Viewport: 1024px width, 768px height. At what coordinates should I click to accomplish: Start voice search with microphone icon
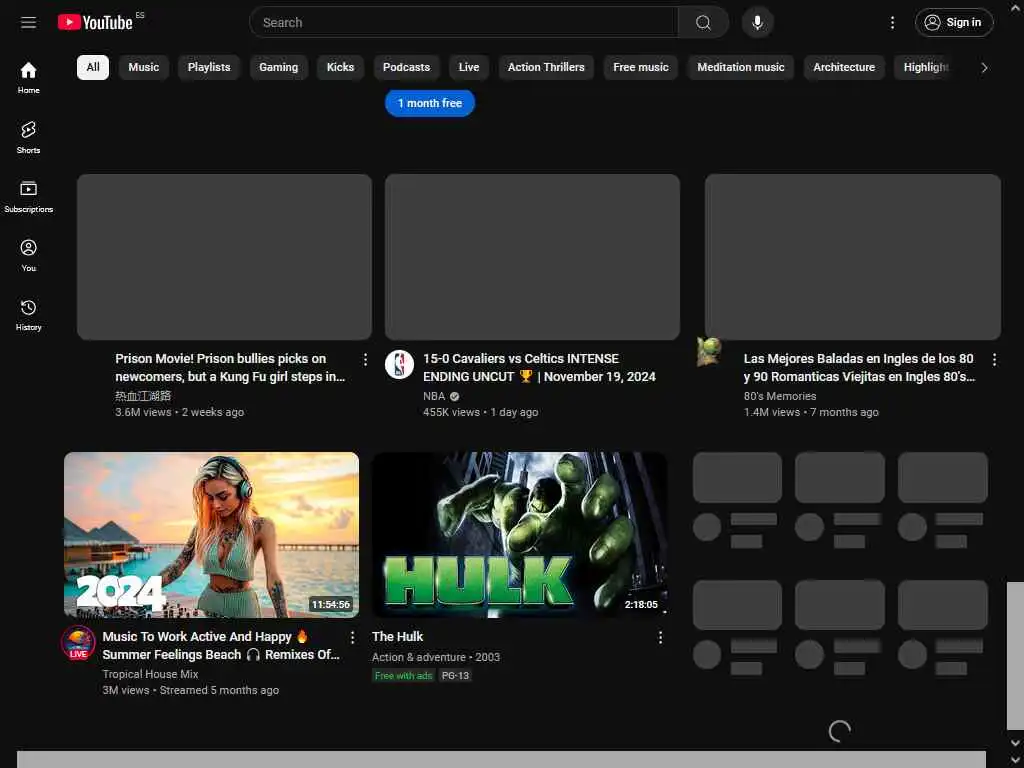tap(758, 23)
